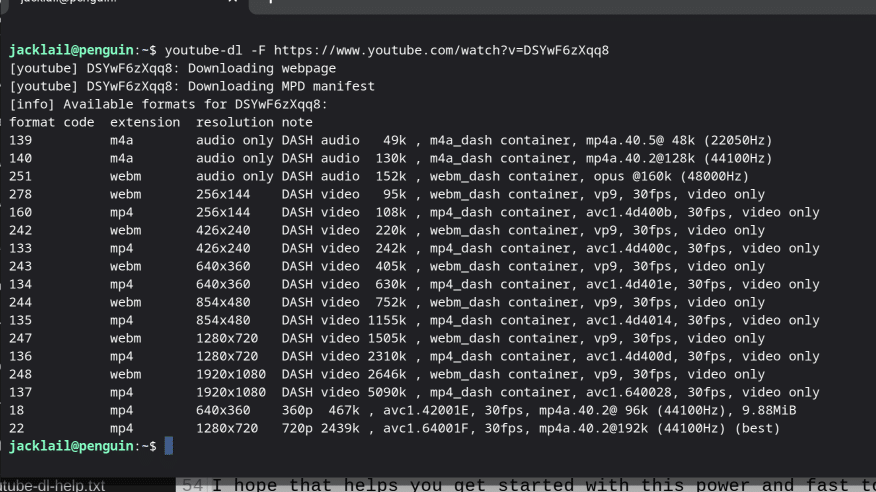This screenshot has height=492, width=876.
Task: Click line number 54 in the gutter
Action: pos(193,485)
